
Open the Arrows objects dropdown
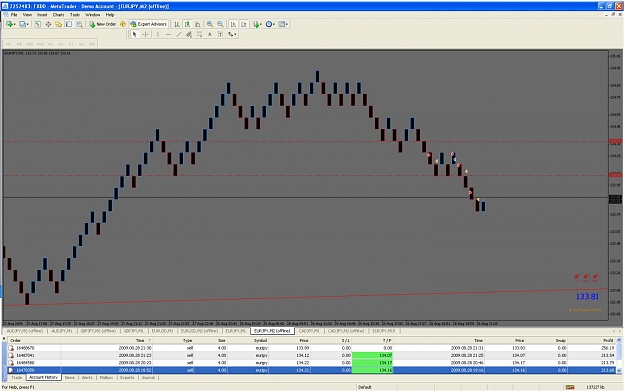pyautogui.click(x=232, y=34)
